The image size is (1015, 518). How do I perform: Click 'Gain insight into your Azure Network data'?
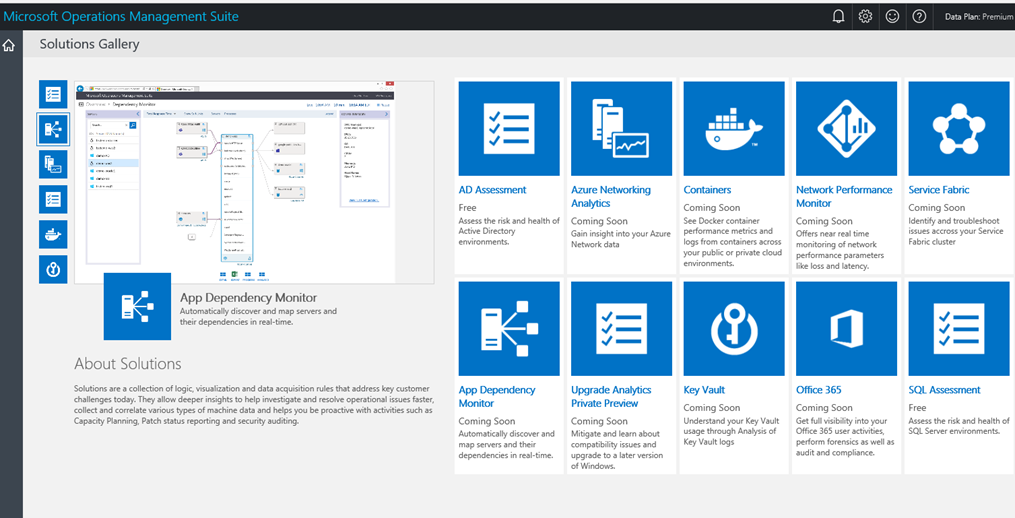point(621,239)
